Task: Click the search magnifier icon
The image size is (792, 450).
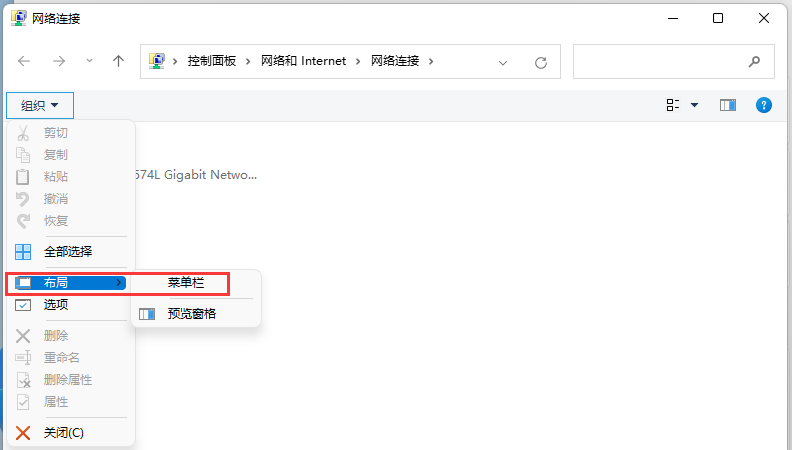Action: pyautogui.click(x=754, y=62)
